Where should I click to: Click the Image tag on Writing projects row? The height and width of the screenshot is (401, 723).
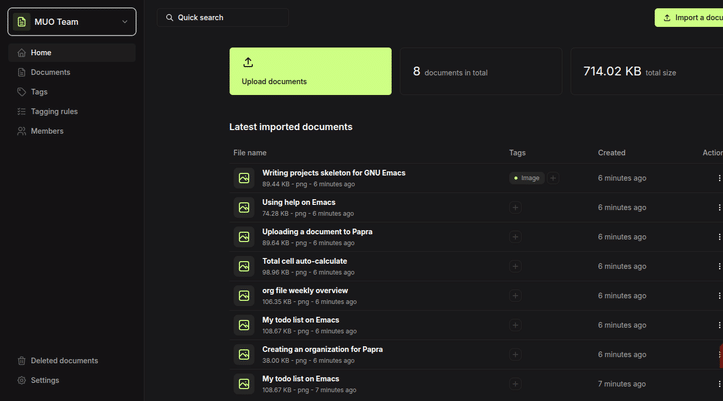click(527, 178)
